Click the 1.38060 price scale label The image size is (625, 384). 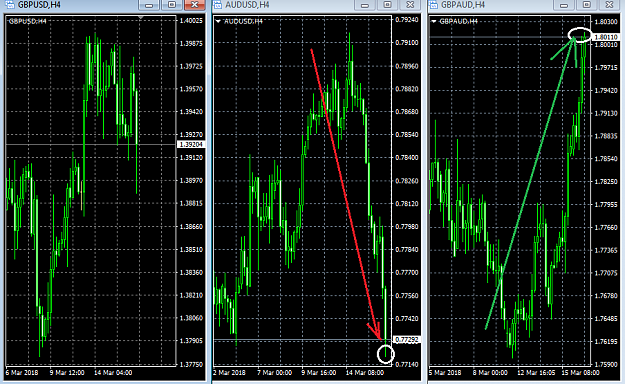point(191,318)
